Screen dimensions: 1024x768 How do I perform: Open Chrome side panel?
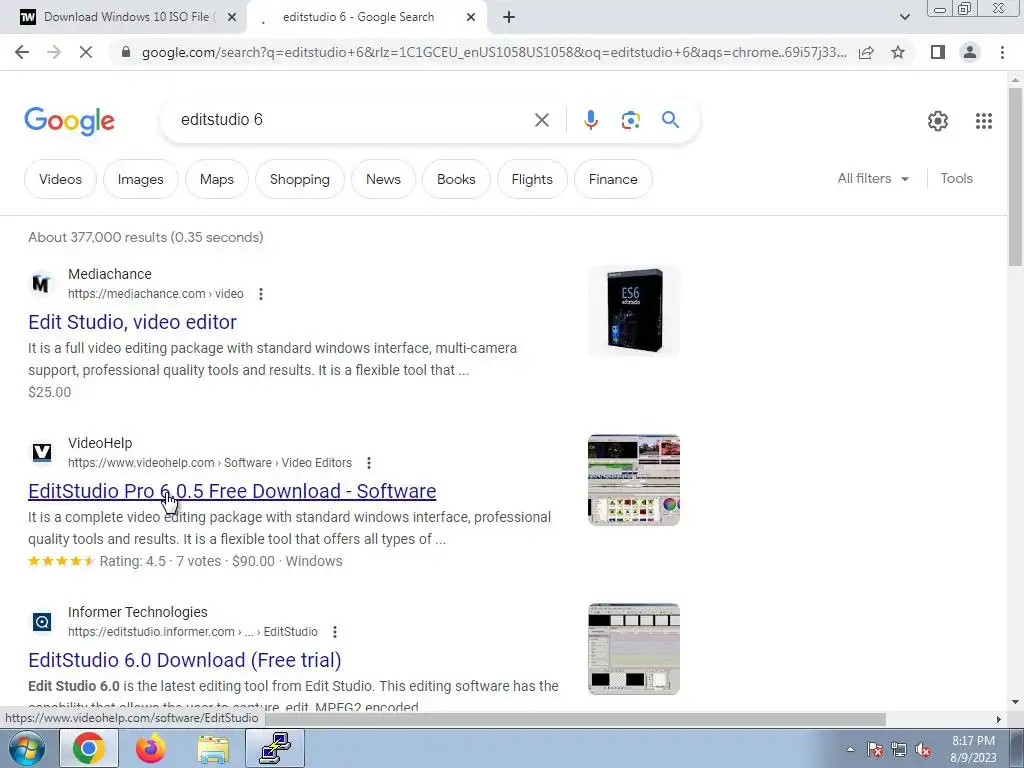pyautogui.click(x=938, y=52)
